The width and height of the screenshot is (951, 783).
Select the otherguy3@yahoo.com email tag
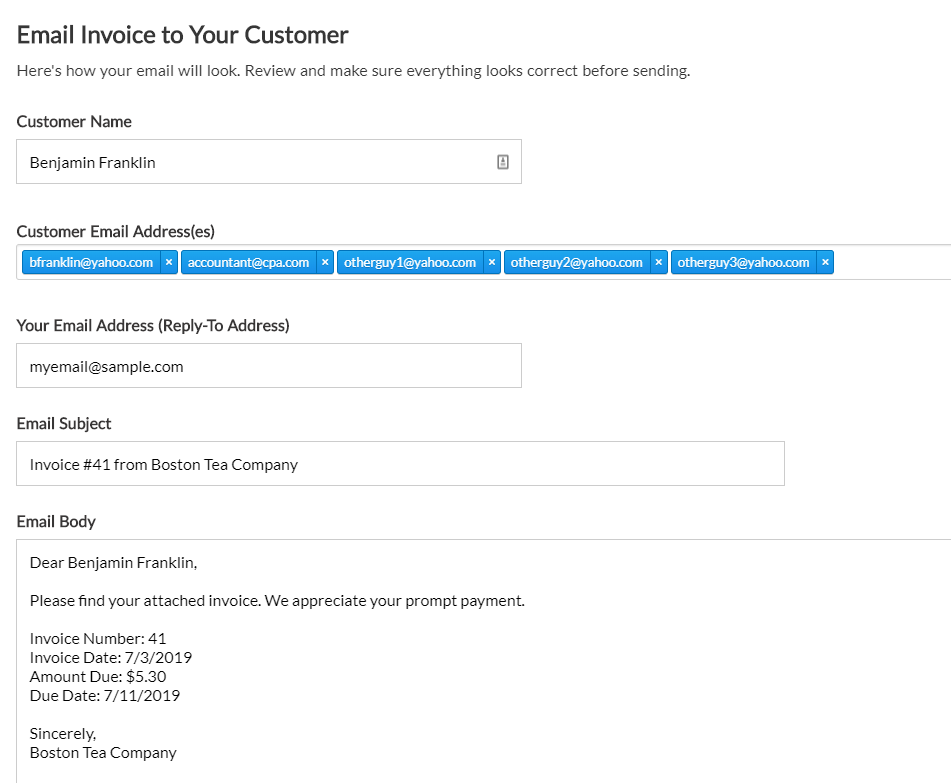(743, 262)
